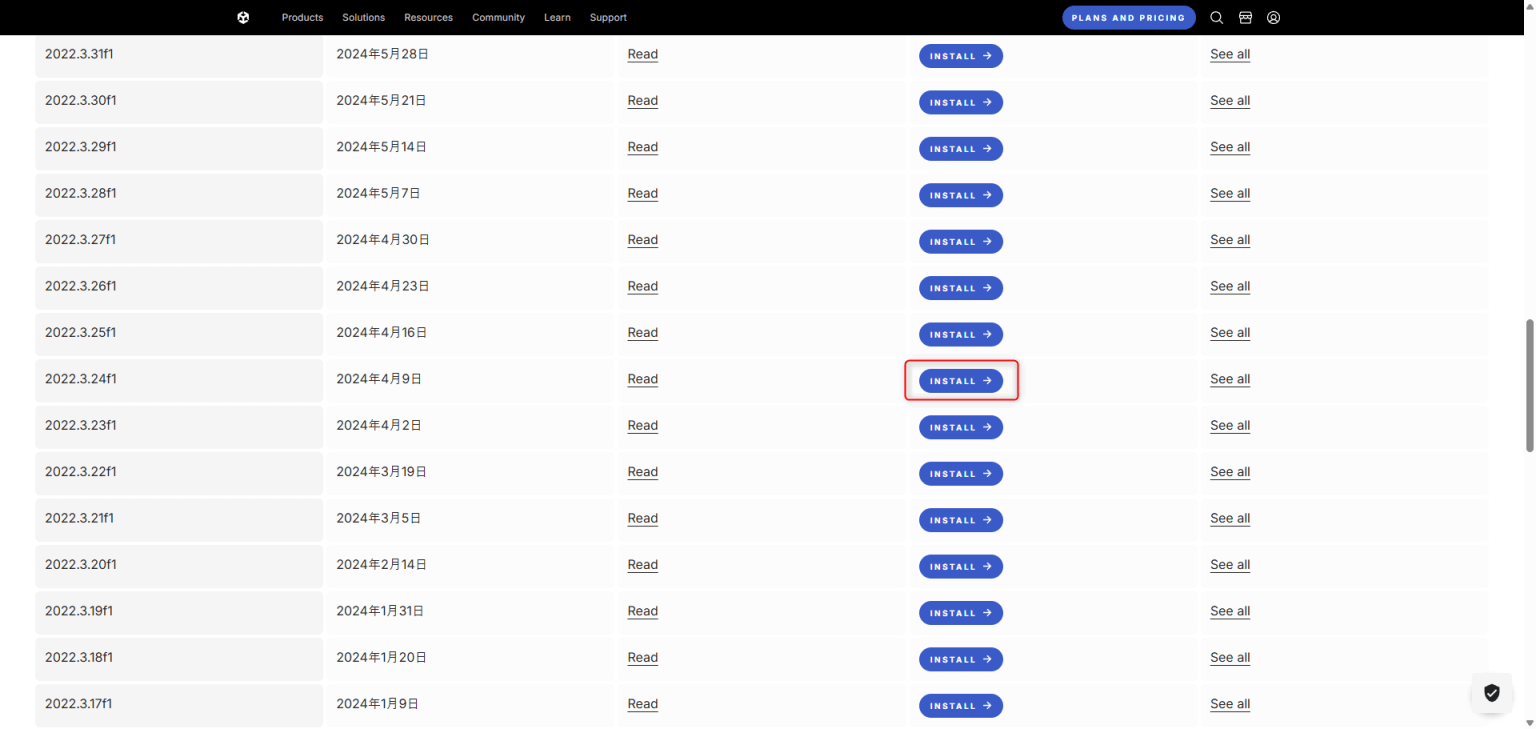The width and height of the screenshot is (1536, 729).
Task: Read release notes for 2022.3.28f1
Action: tap(642, 193)
